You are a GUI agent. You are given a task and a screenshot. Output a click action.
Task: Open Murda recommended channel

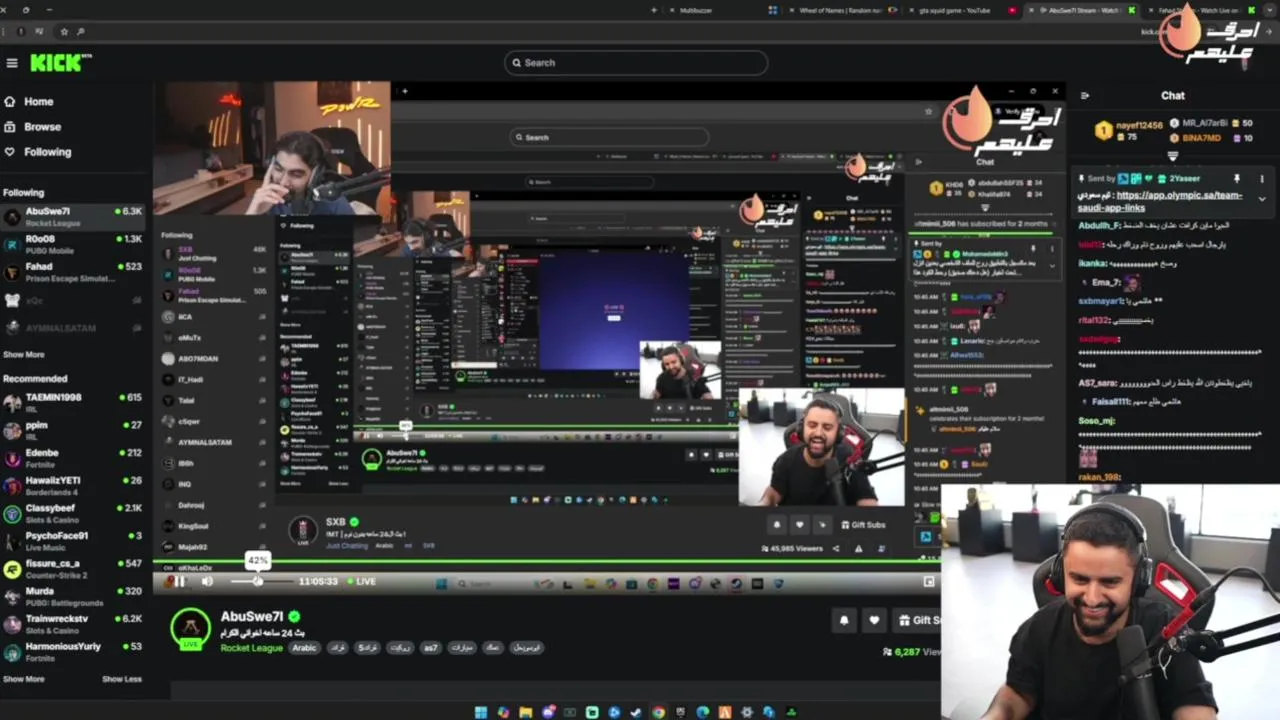coord(72,596)
